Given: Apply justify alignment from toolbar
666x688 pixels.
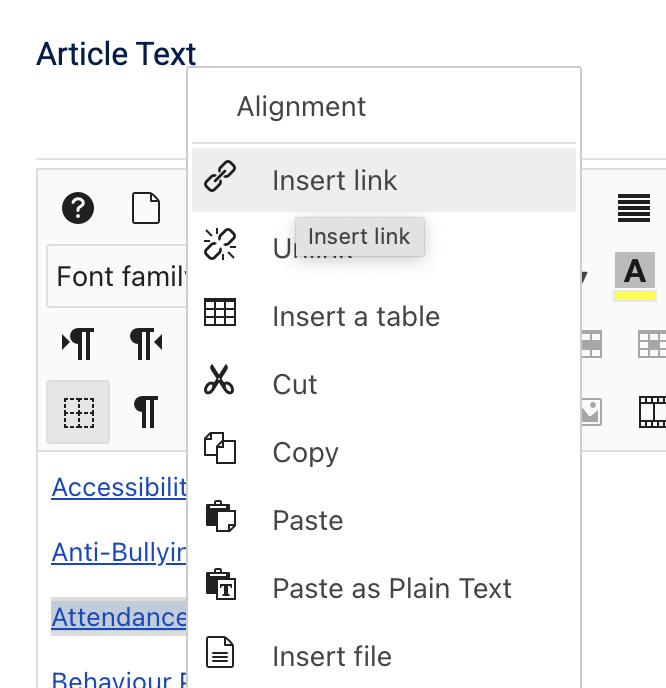Looking at the screenshot, I should (634, 208).
